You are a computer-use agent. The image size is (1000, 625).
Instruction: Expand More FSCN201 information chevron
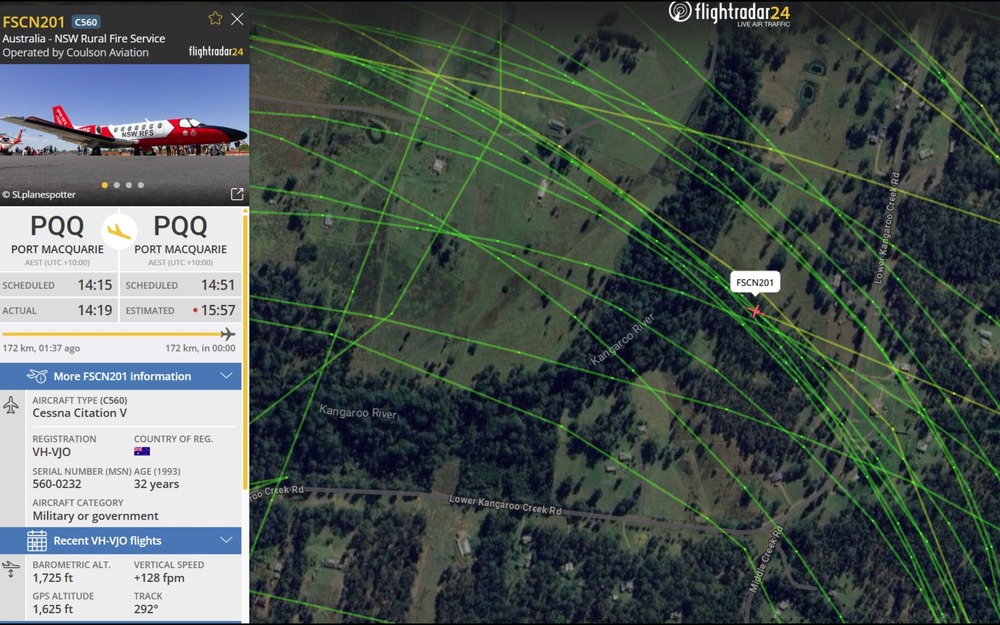[x=226, y=376]
